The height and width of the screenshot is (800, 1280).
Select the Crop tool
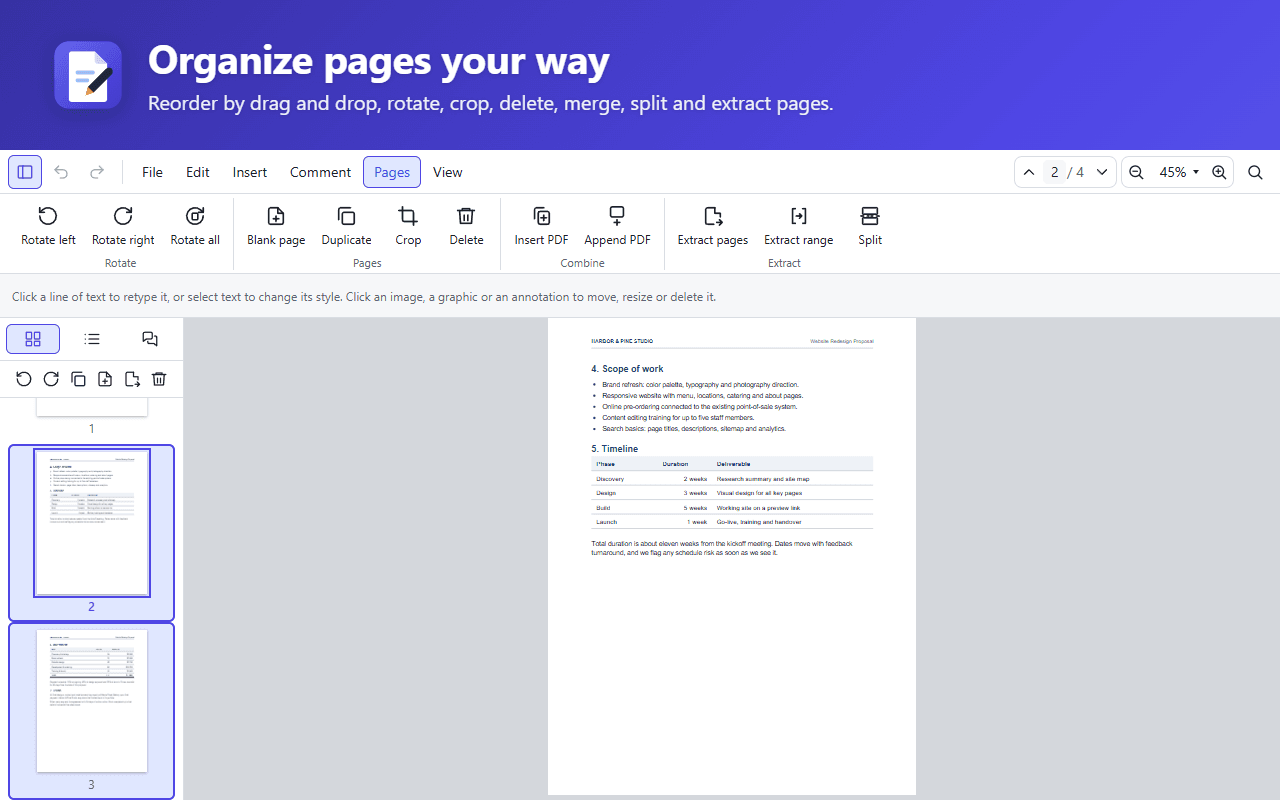(x=408, y=226)
